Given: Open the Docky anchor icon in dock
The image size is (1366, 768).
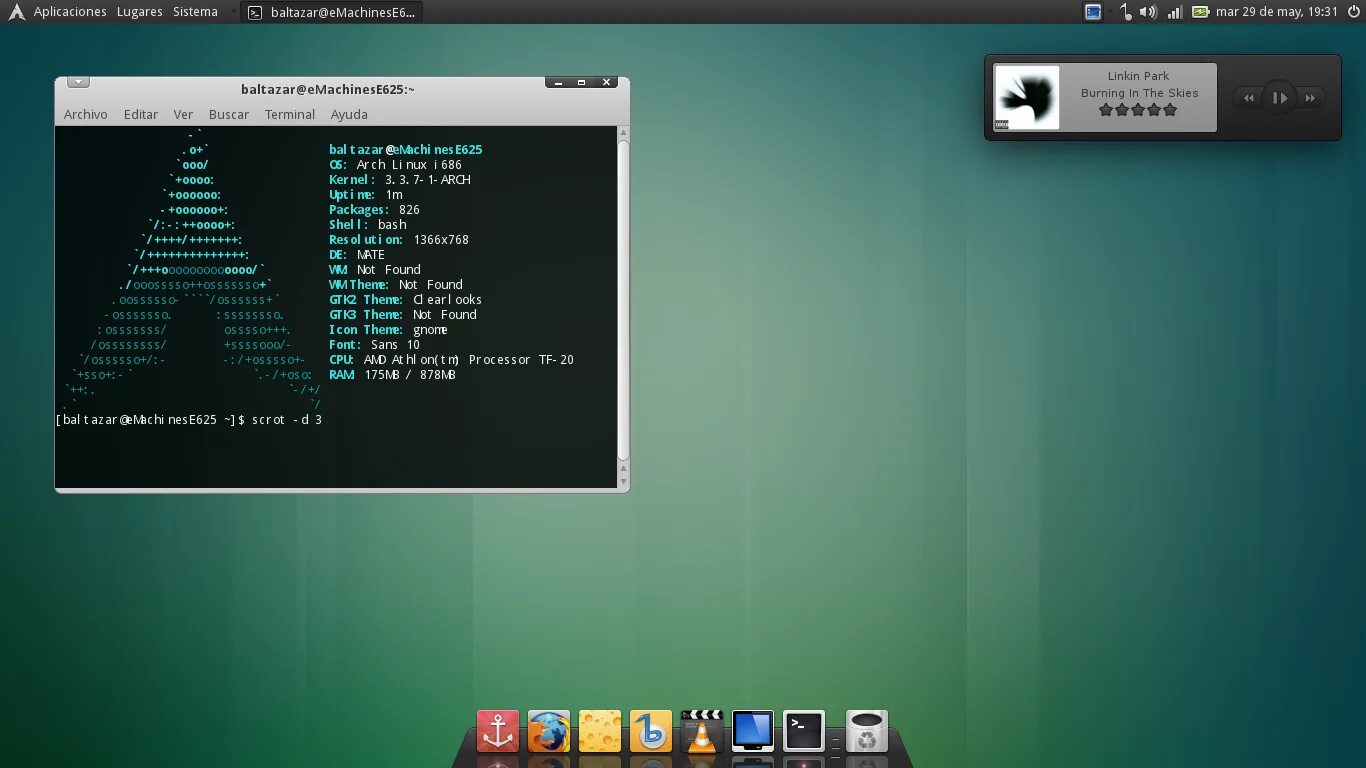Looking at the screenshot, I should (498, 731).
